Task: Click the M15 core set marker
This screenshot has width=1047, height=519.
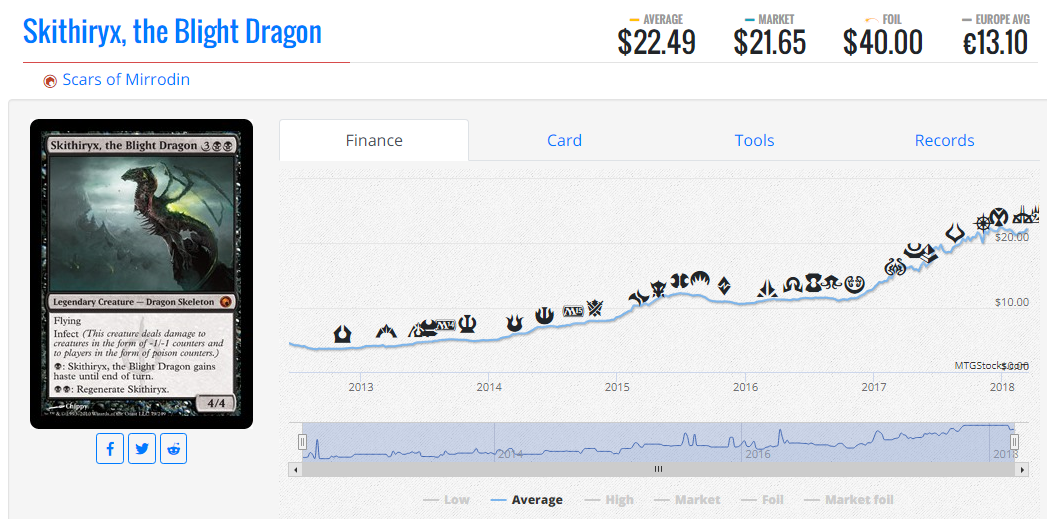Action: (x=574, y=311)
